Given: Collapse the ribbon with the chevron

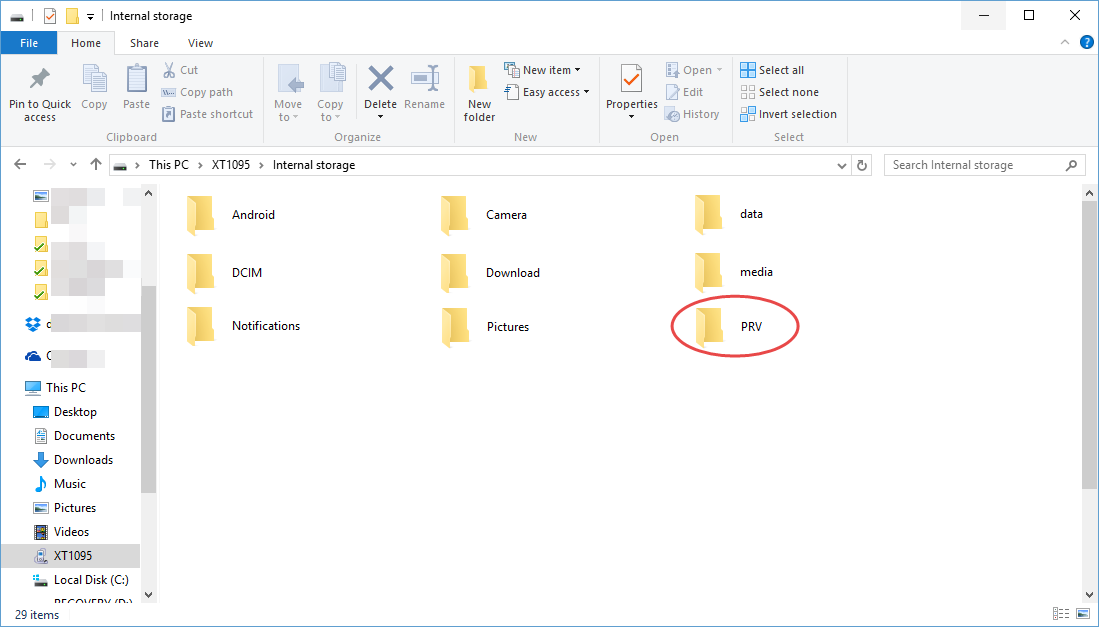Looking at the screenshot, I should pyautogui.click(x=1066, y=43).
